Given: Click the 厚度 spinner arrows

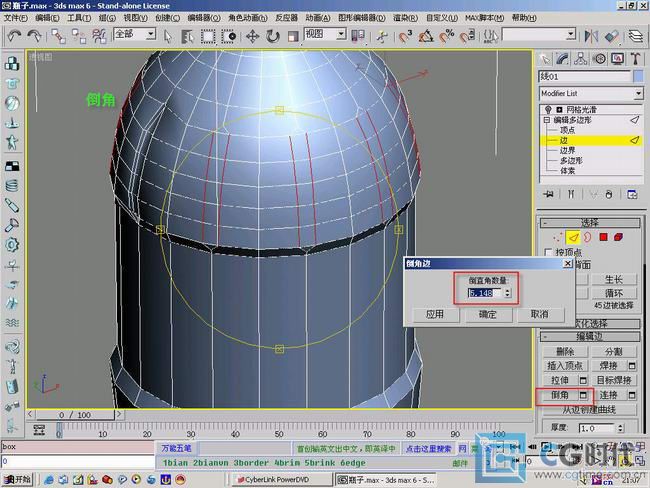Looking at the screenshot, I should tap(620, 428).
